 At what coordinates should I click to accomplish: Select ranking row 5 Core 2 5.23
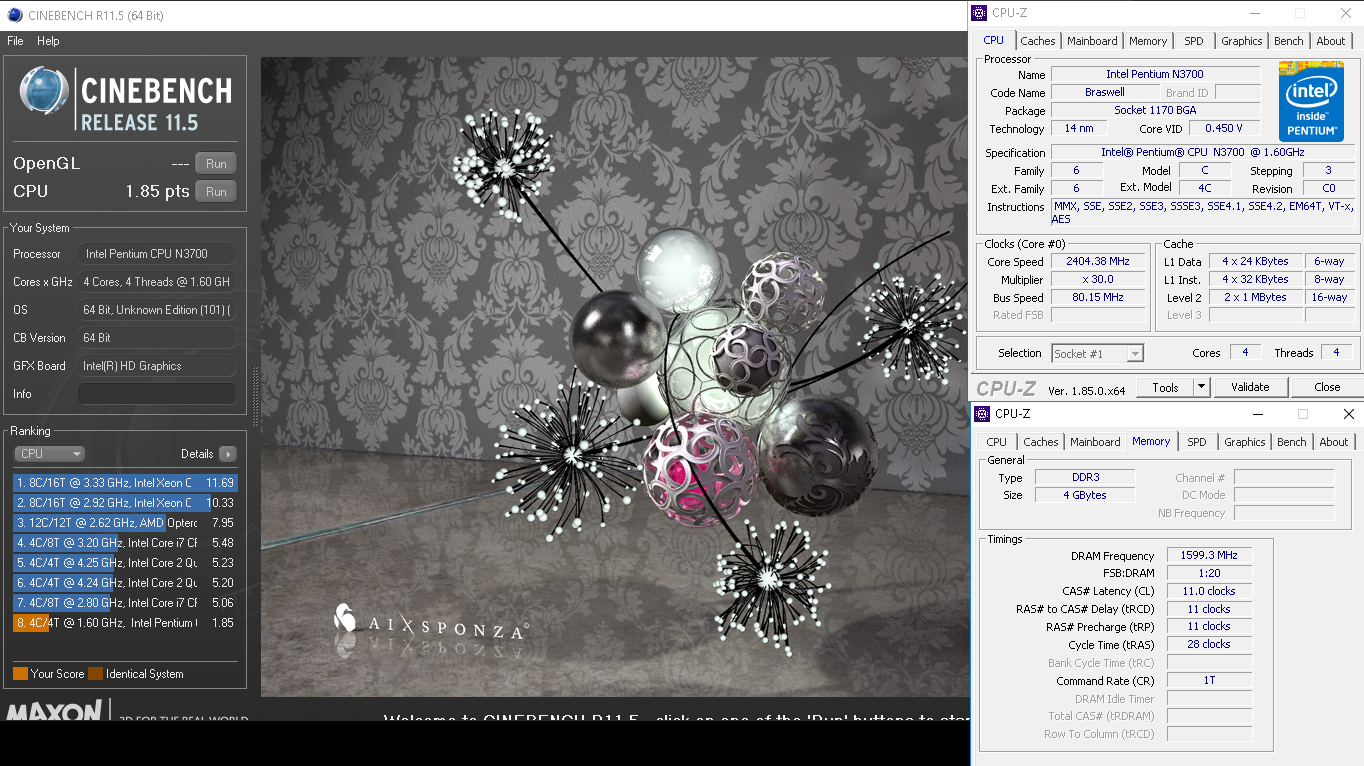(125, 563)
